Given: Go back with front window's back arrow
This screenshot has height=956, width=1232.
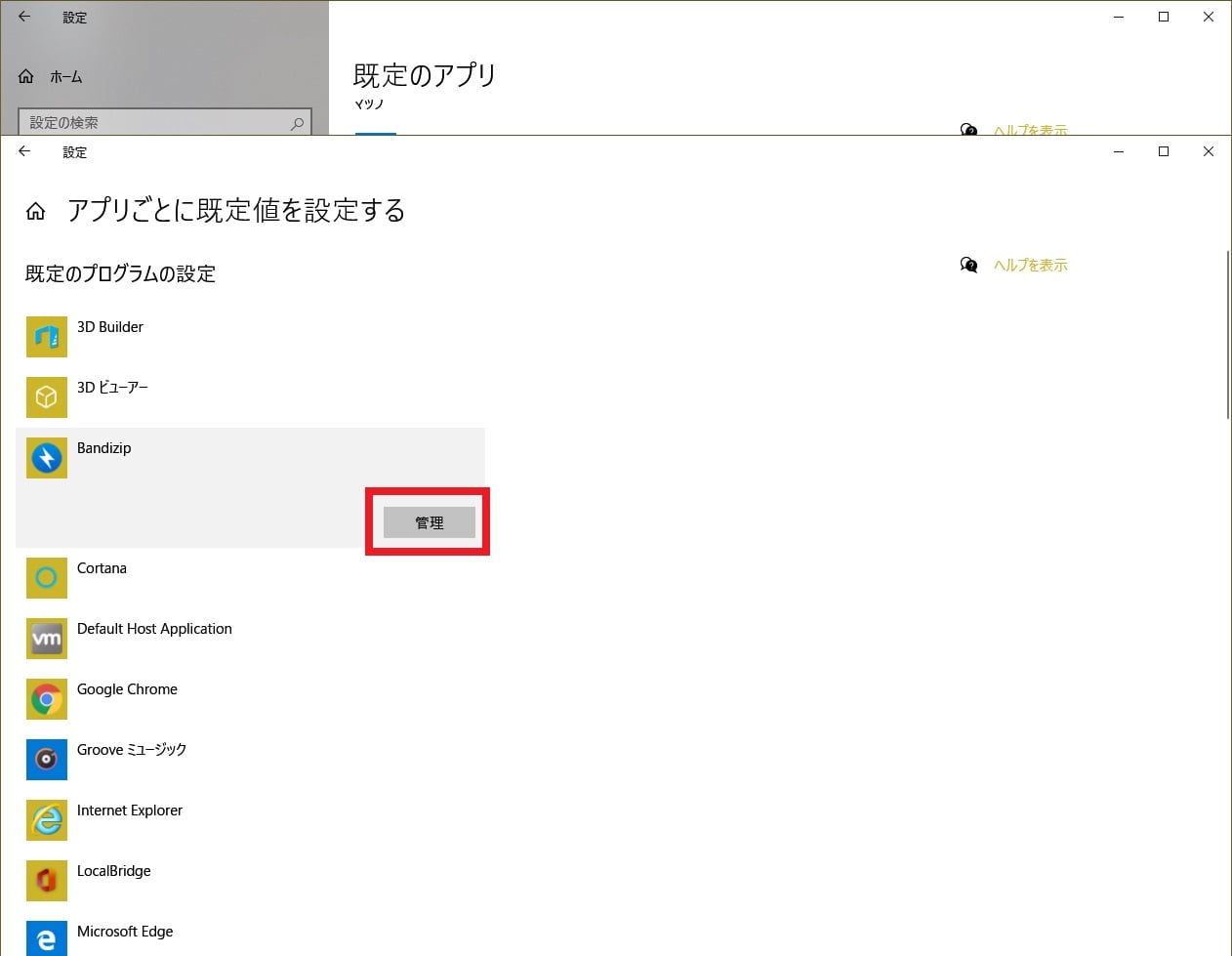Looking at the screenshot, I should (24, 151).
